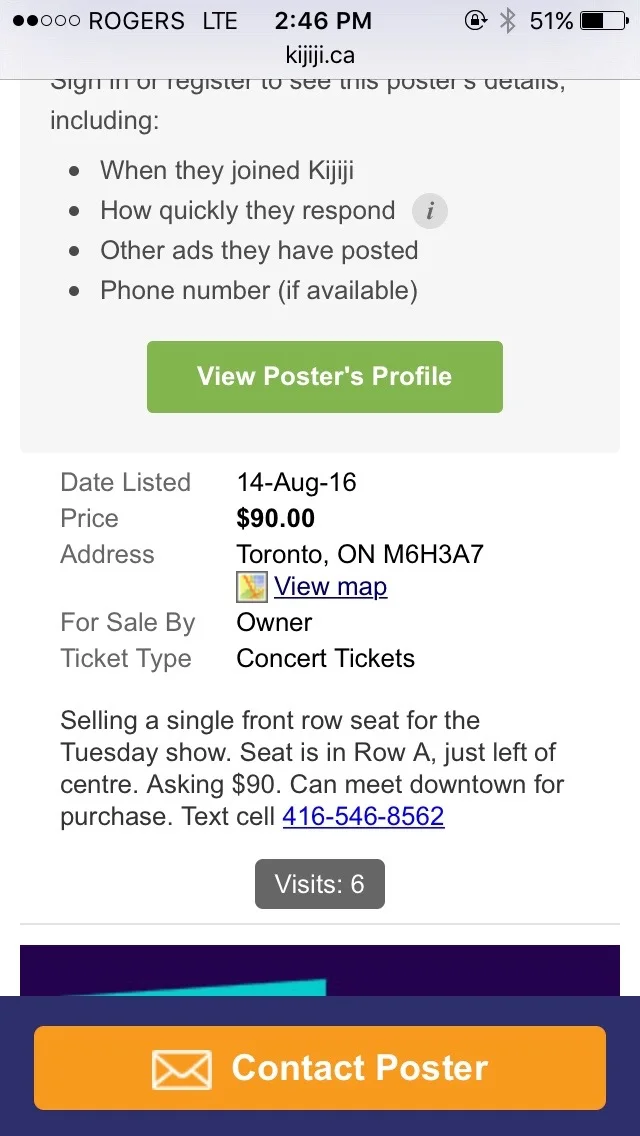
Task: Tap the Bluetooth status icon
Action: pos(507,20)
